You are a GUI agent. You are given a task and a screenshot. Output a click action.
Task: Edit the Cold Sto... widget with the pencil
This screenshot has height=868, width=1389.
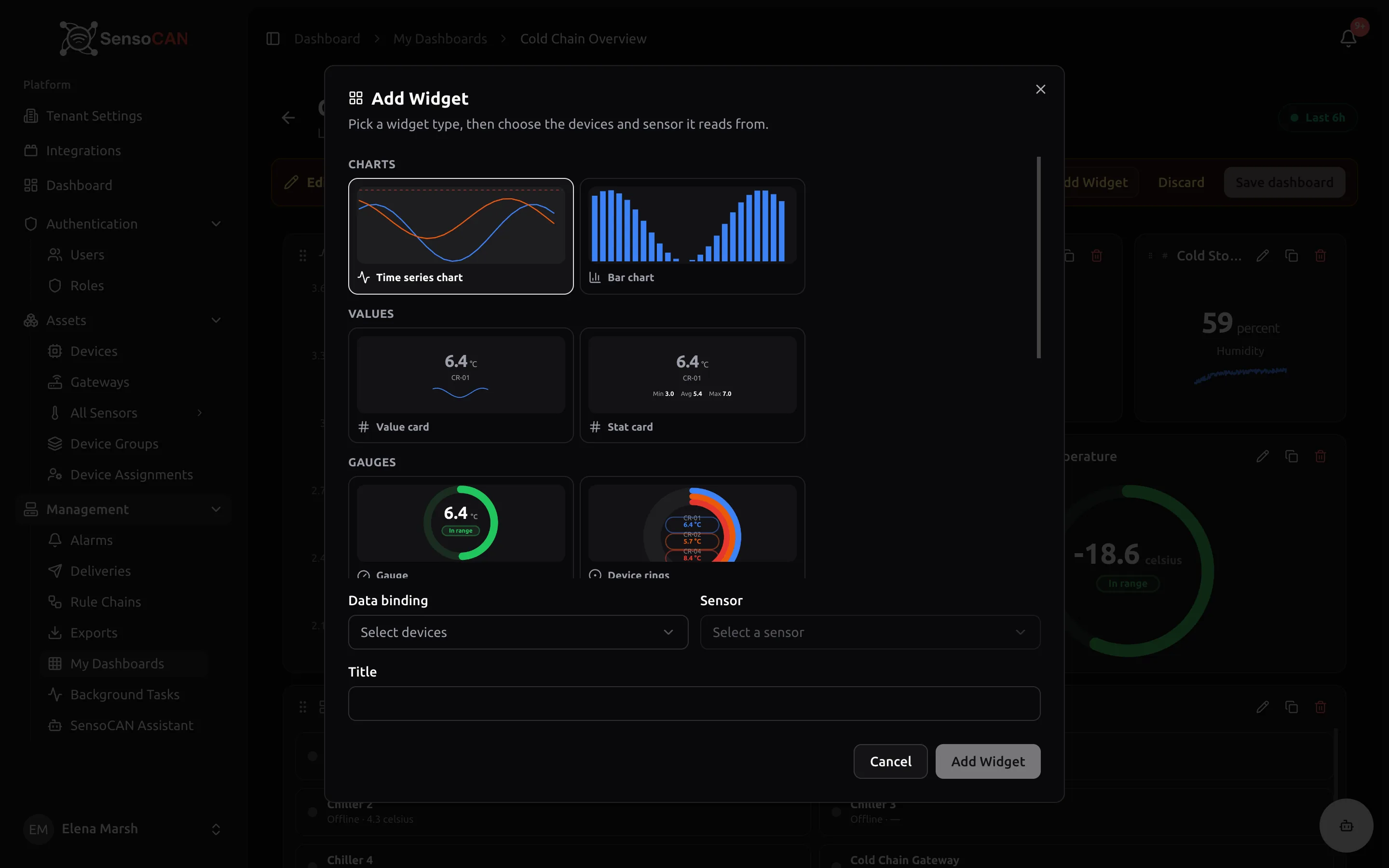pyautogui.click(x=1262, y=256)
